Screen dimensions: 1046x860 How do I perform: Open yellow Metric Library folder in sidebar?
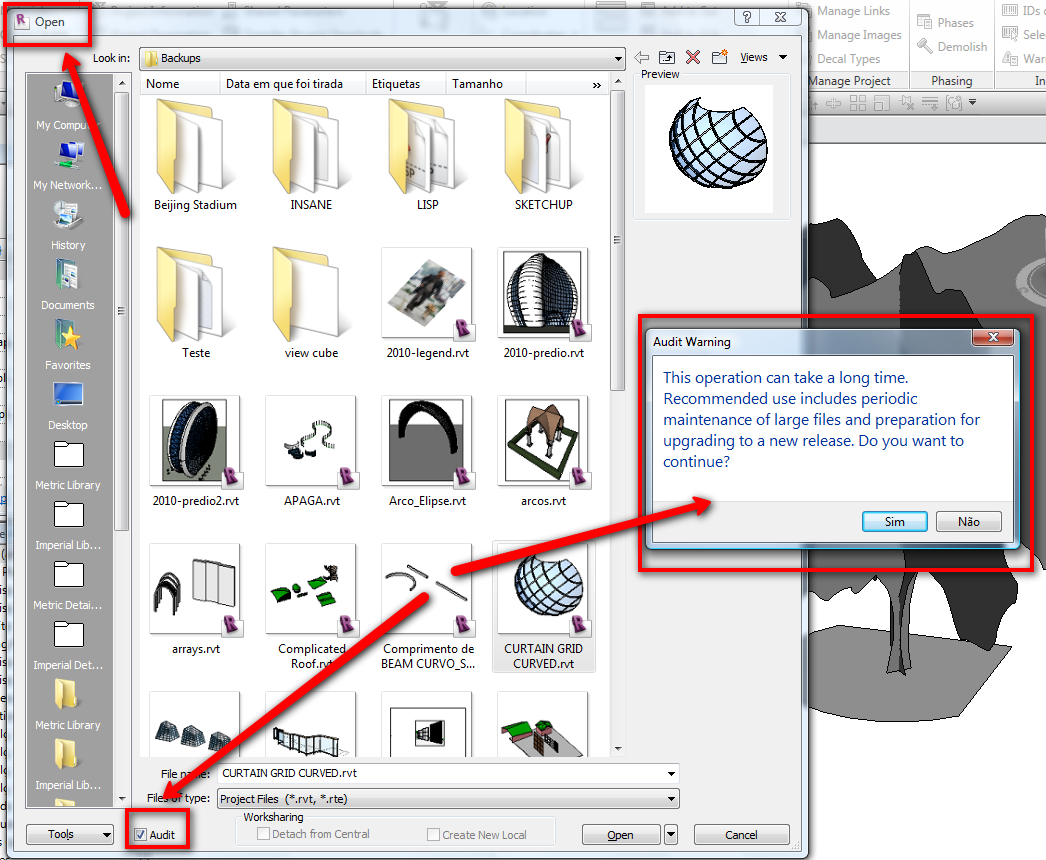click(68, 706)
